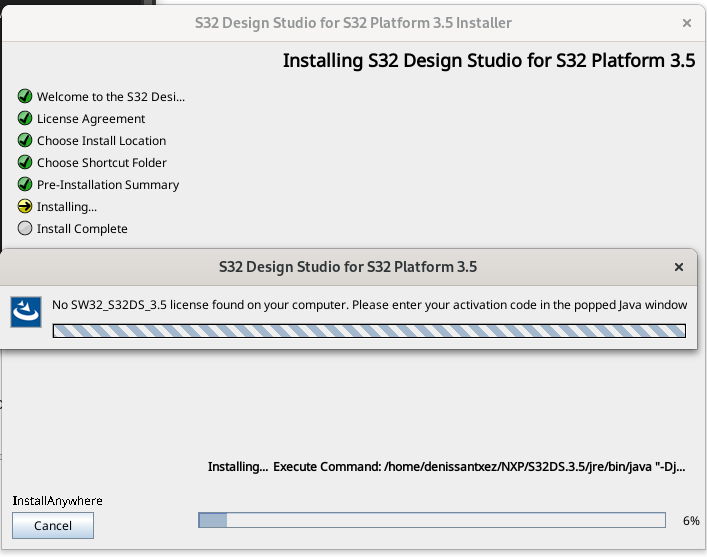Click the Install Complete step label
The width and height of the screenshot is (707, 557).
tap(82, 229)
